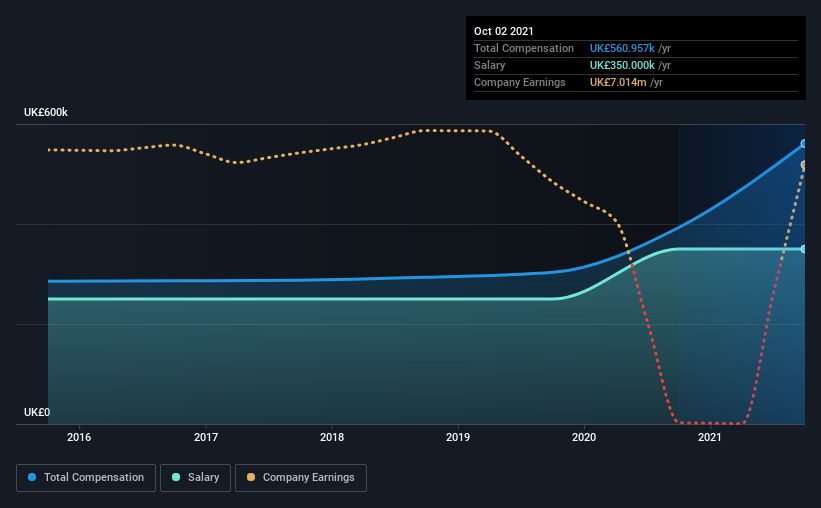This screenshot has width=821, height=508.
Task: Click the teal dot in Salary legend
Action: point(176,477)
